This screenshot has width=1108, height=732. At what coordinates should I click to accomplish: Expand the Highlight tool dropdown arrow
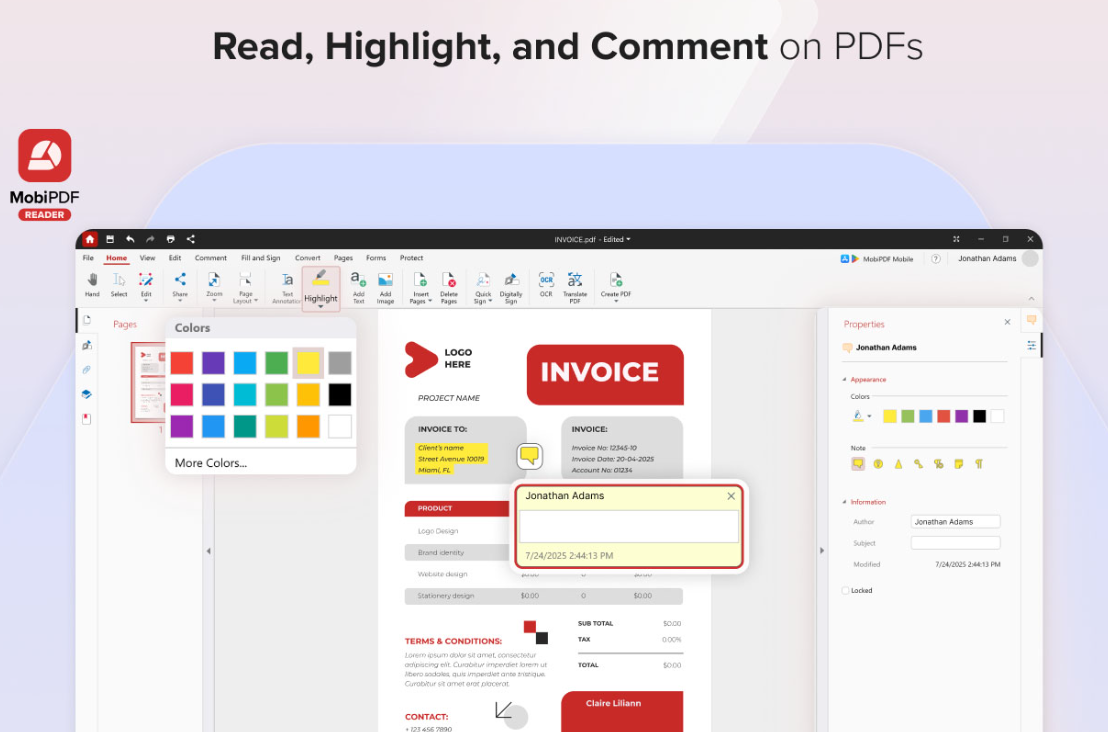tap(321, 307)
